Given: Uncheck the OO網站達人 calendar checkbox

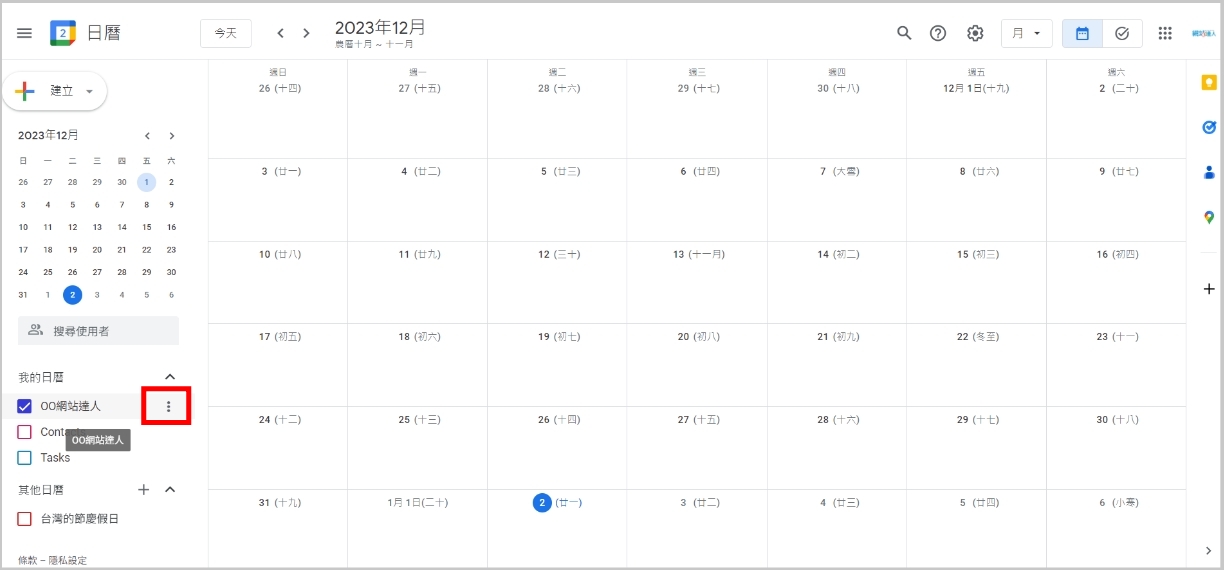Looking at the screenshot, I should pos(25,406).
